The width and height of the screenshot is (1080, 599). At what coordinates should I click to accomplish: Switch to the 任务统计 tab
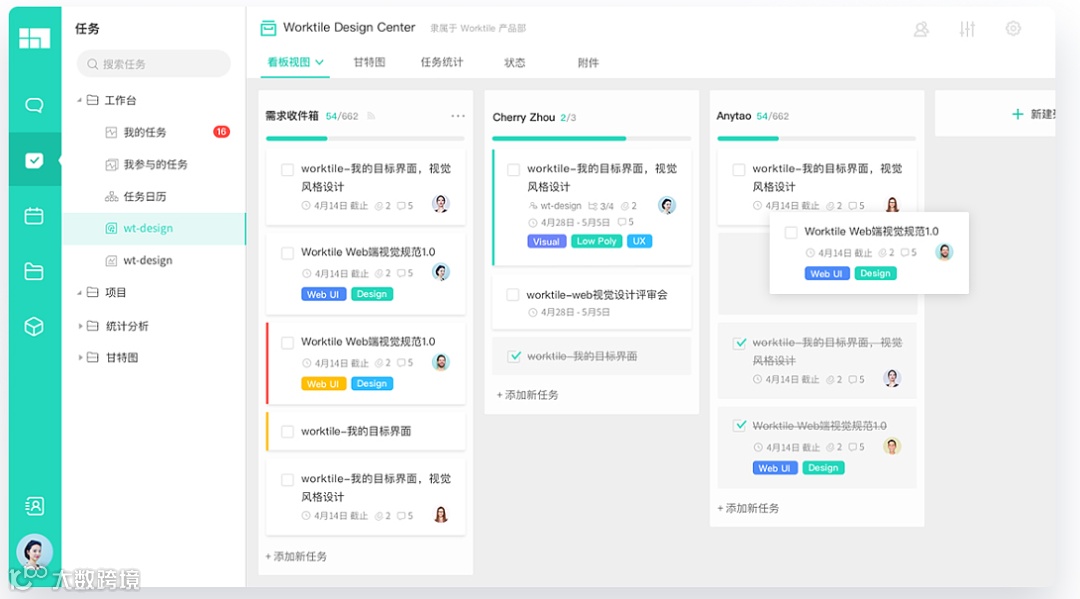[442, 62]
